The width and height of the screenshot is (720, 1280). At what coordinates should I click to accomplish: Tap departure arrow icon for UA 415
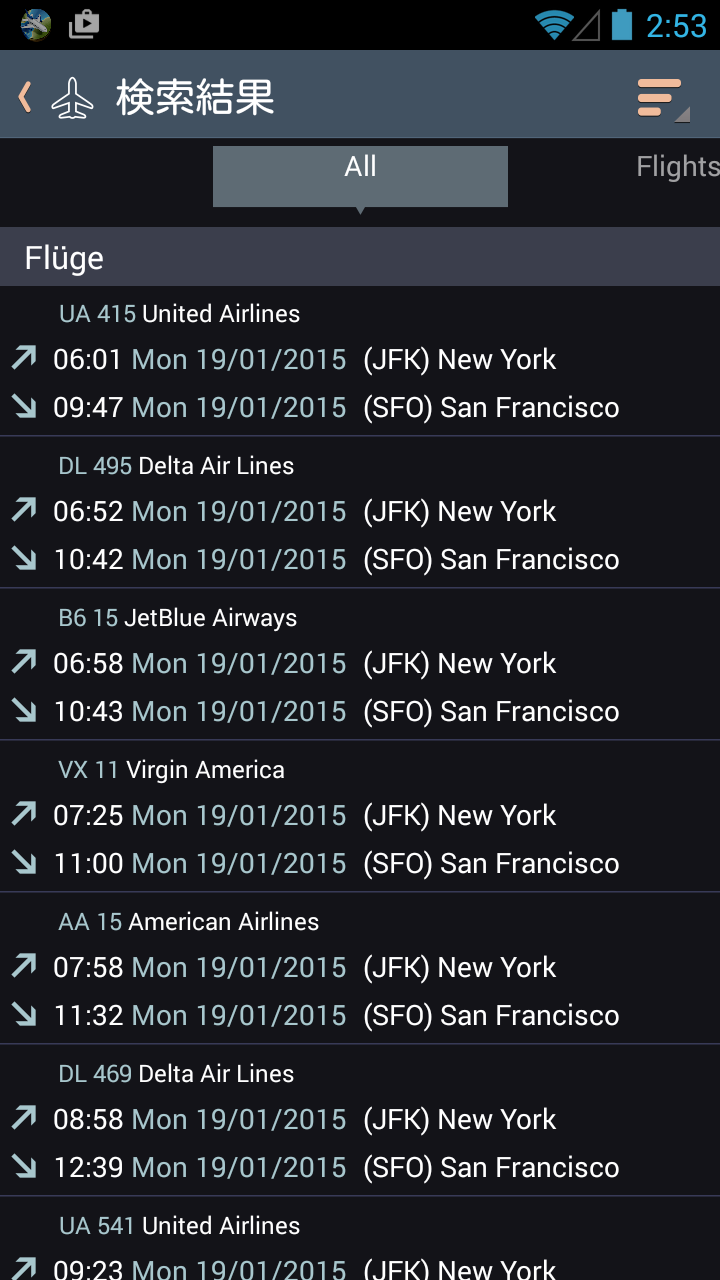(x=24, y=358)
